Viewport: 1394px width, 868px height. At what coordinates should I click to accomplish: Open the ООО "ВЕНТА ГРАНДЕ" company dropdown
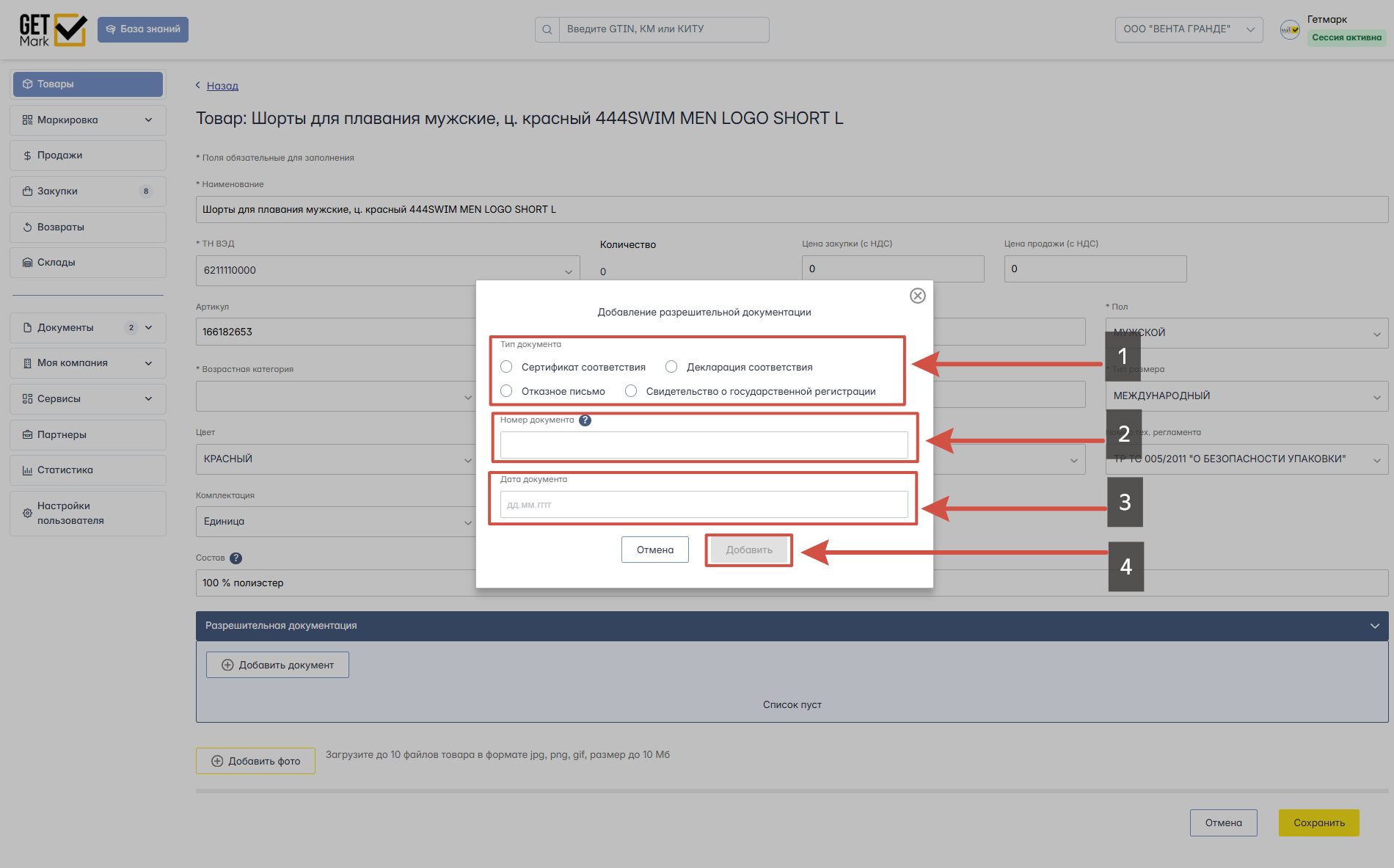[1189, 29]
